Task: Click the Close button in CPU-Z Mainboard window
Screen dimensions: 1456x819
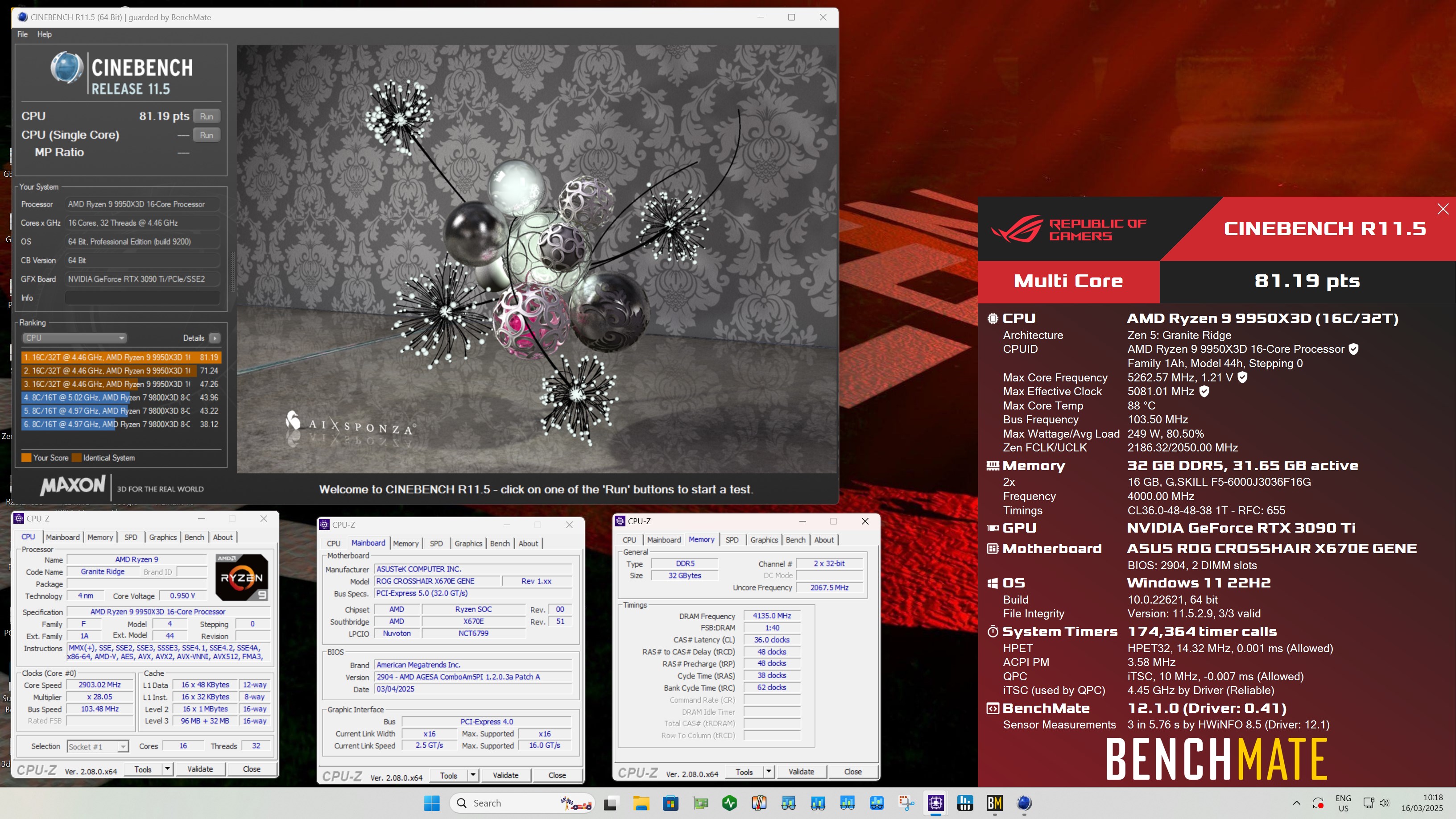Action: (x=557, y=775)
